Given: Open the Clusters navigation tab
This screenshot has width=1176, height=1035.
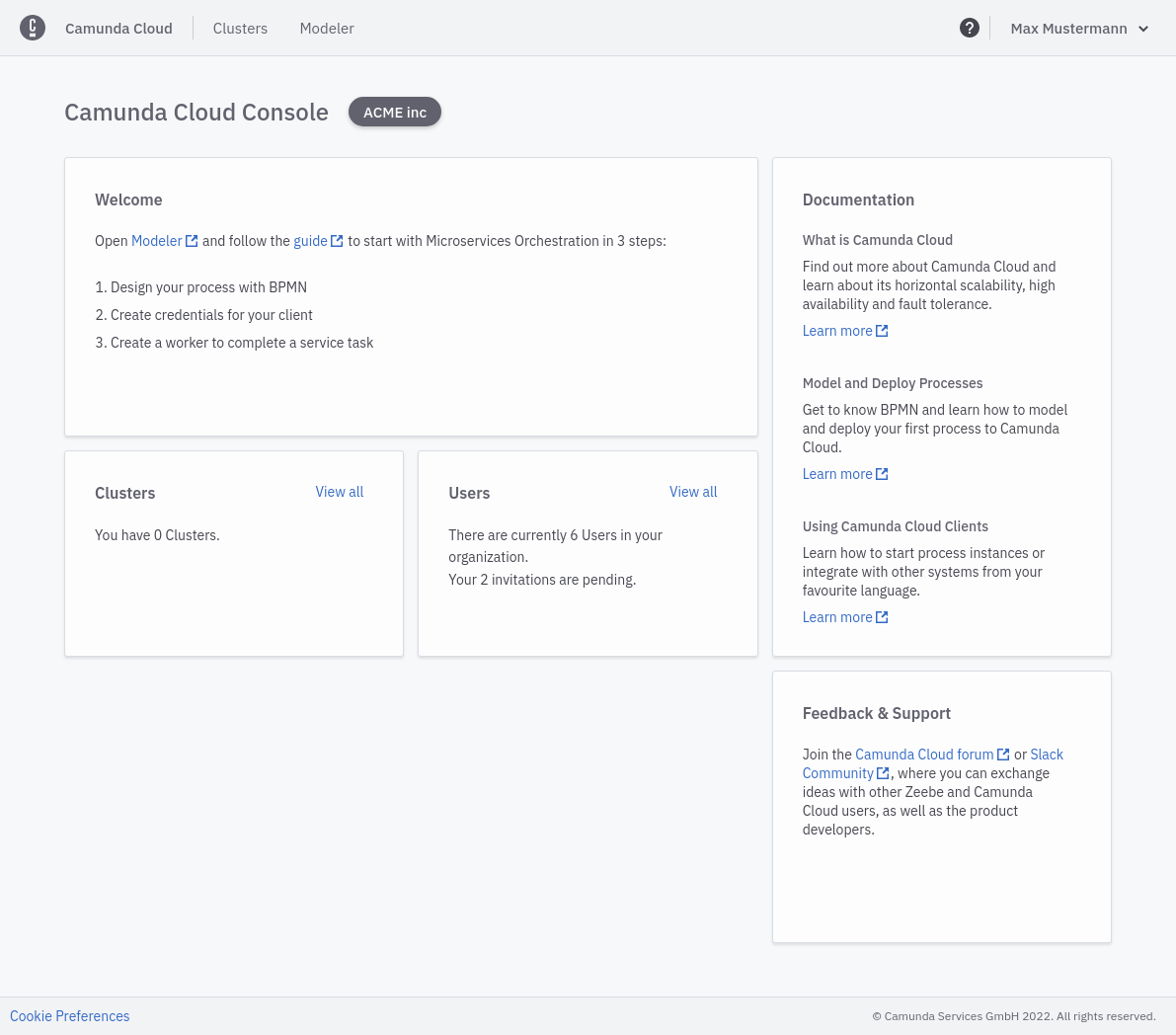Looking at the screenshot, I should (x=240, y=29).
